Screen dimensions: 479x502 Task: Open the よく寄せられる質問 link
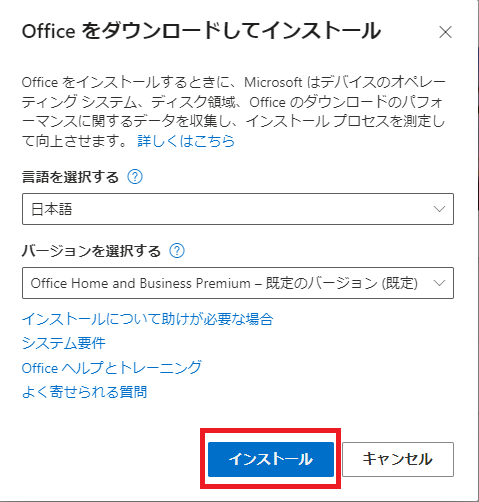[x=84, y=392]
